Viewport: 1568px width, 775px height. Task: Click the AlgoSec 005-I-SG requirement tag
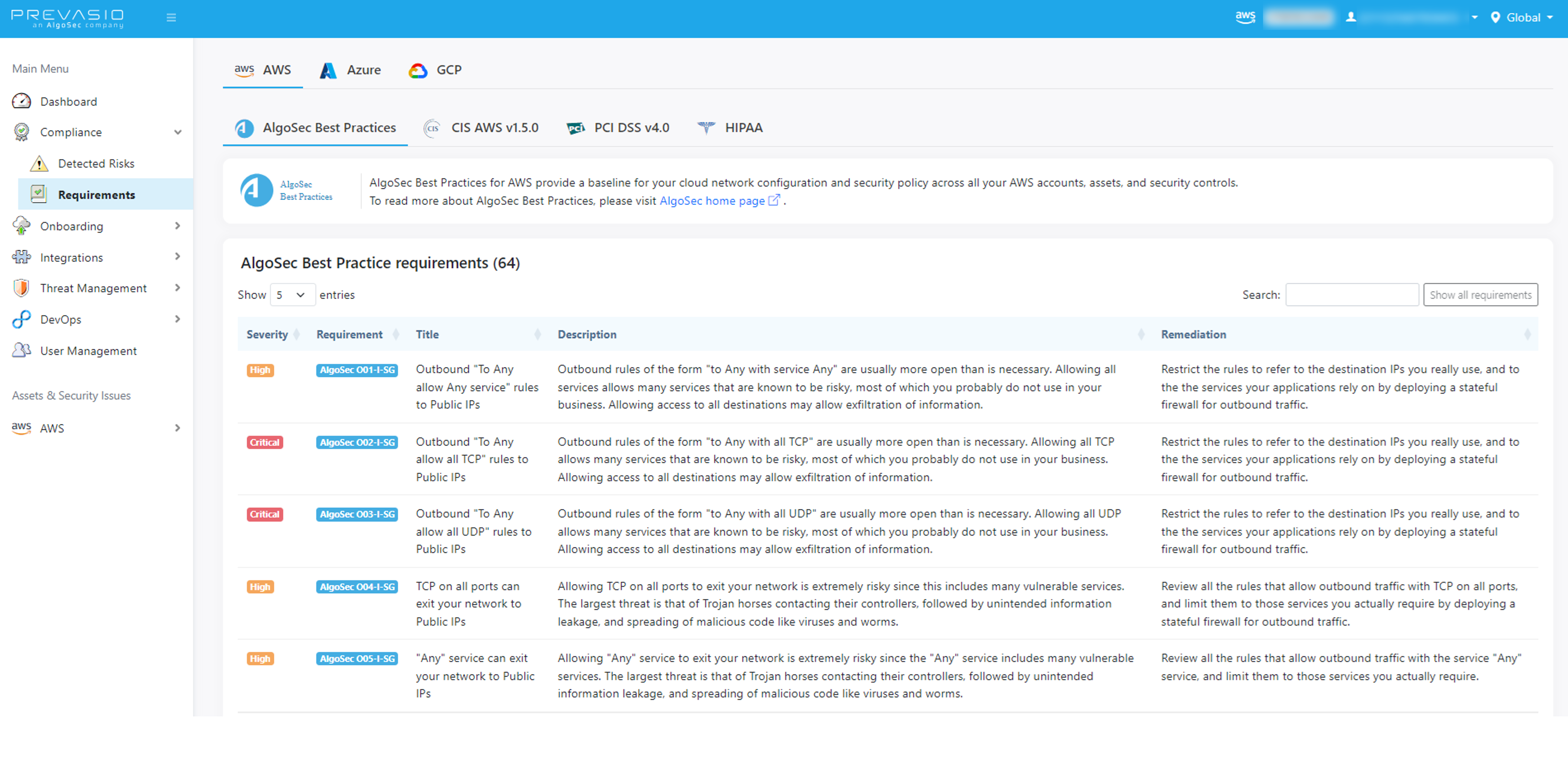[357, 658]
